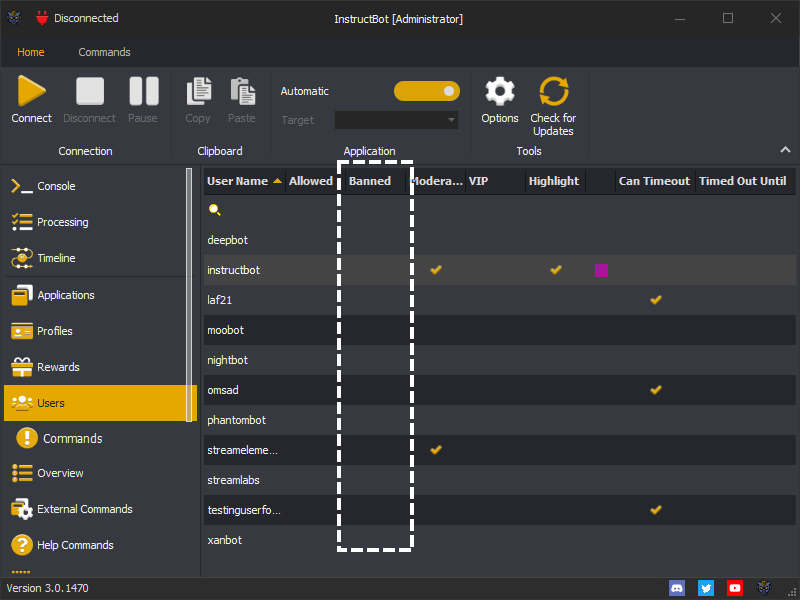Click the Disconnected status indicator
The height and width of the screenshot is (600, 800).
tap(77, 18)
